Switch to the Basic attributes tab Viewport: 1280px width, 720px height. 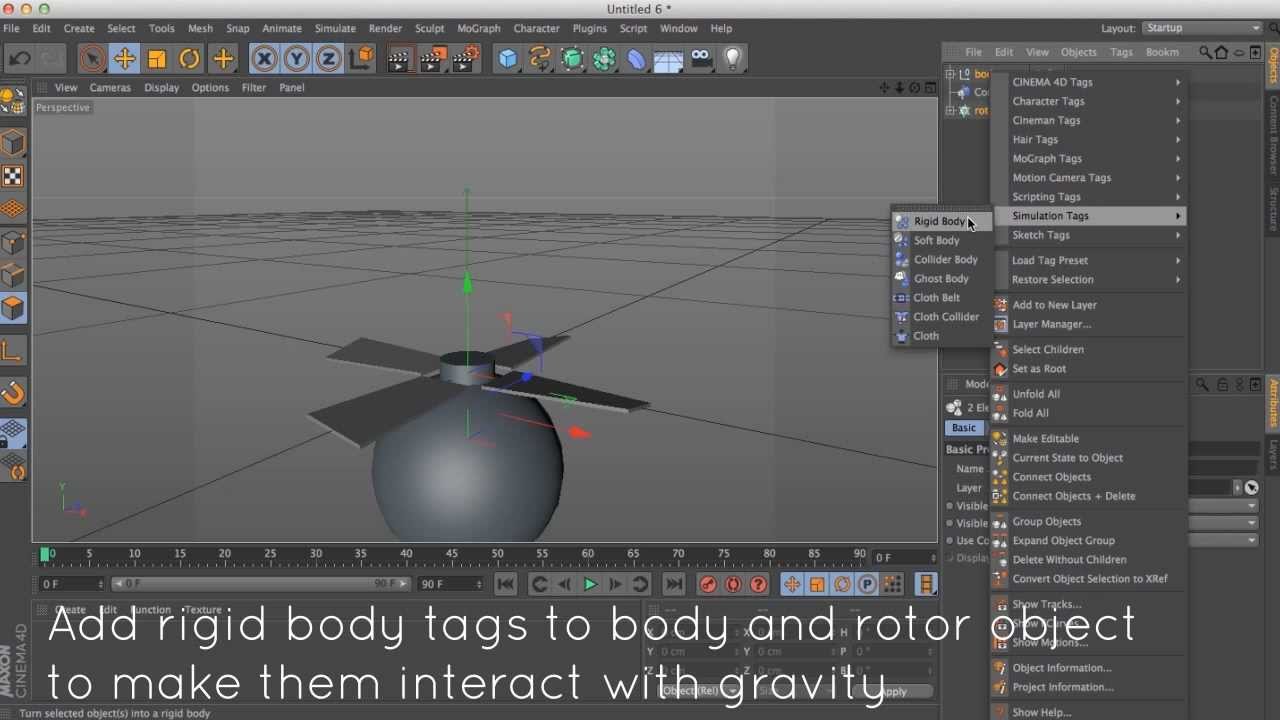[964, 428]
